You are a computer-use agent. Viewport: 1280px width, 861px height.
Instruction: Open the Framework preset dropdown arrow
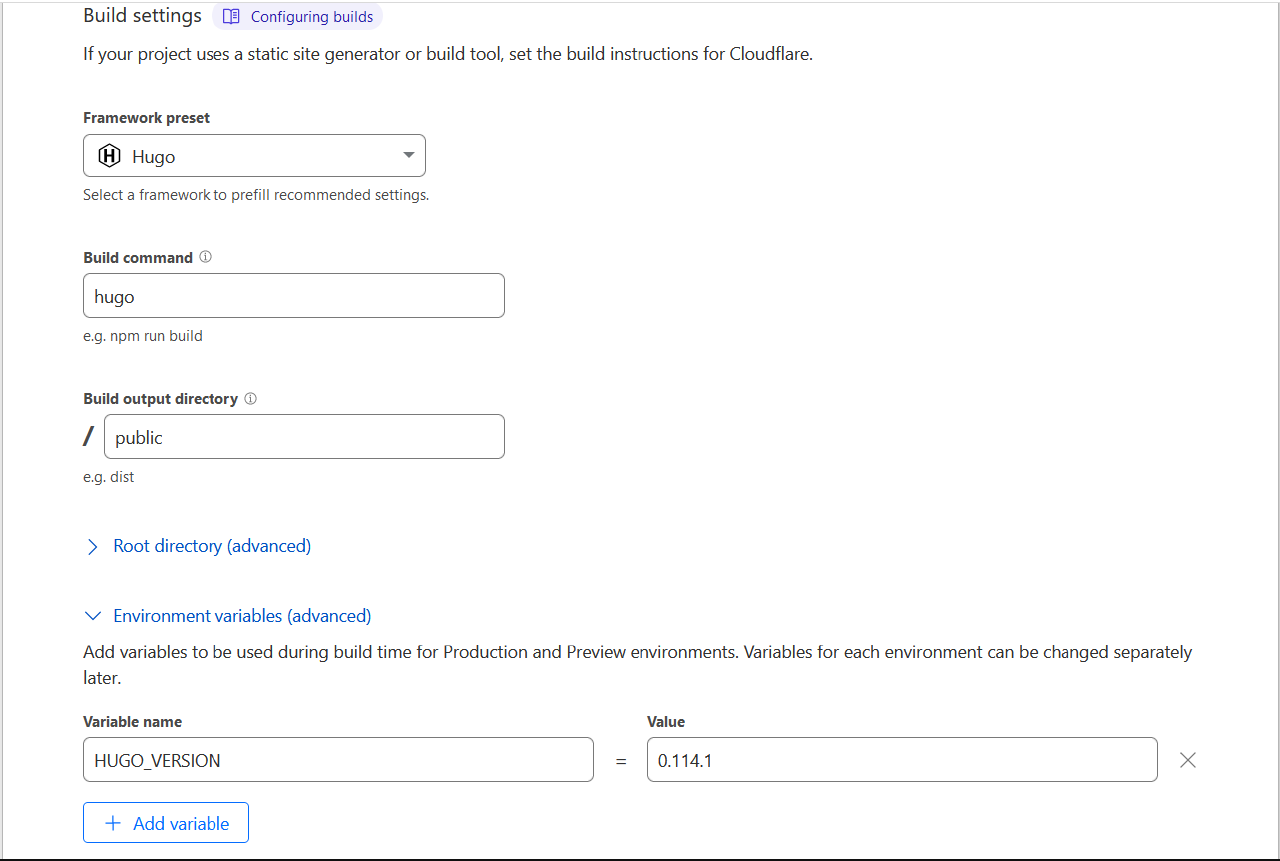tap(408, 156)
